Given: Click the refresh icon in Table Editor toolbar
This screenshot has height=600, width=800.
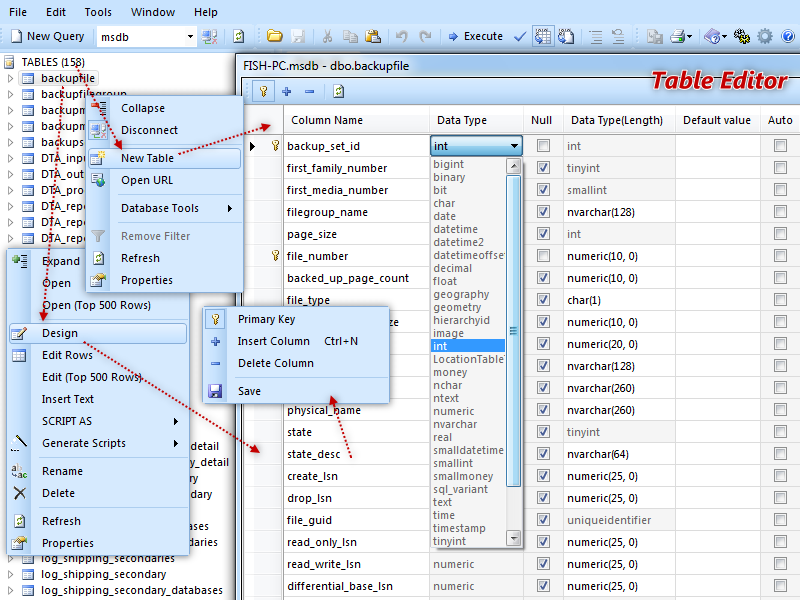Looking at the screenshot, I should pyautogui.click(x=338, y=91).
